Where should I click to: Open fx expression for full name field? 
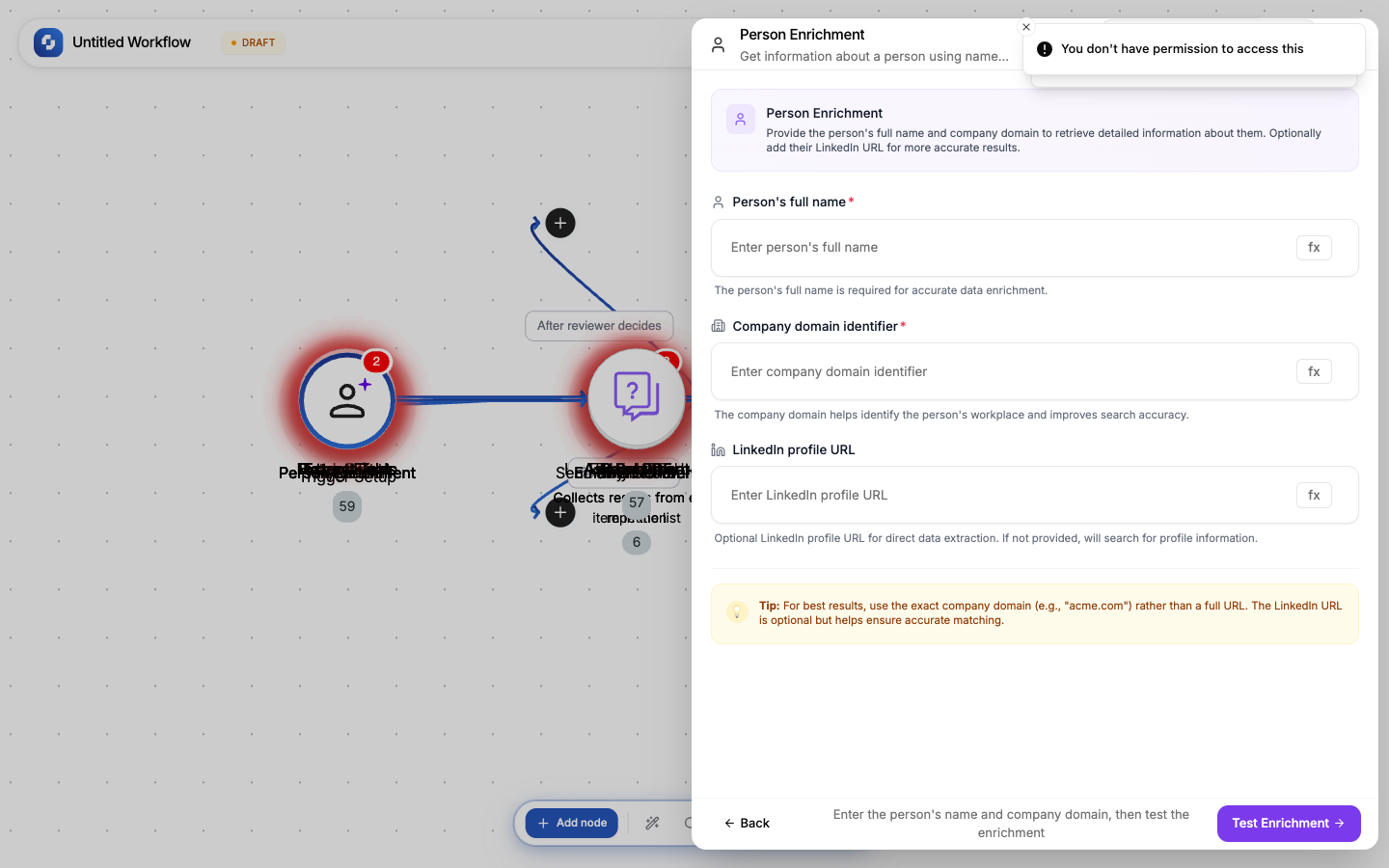1314,248
